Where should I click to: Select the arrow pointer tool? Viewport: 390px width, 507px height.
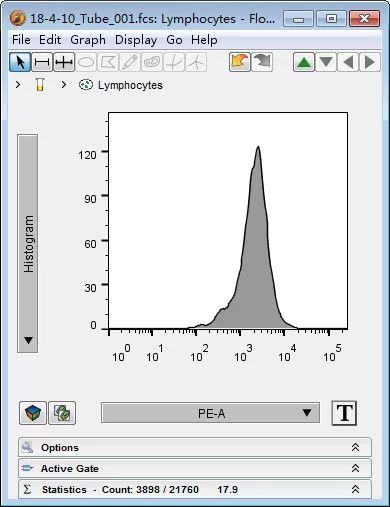click(x=20, y=62)
